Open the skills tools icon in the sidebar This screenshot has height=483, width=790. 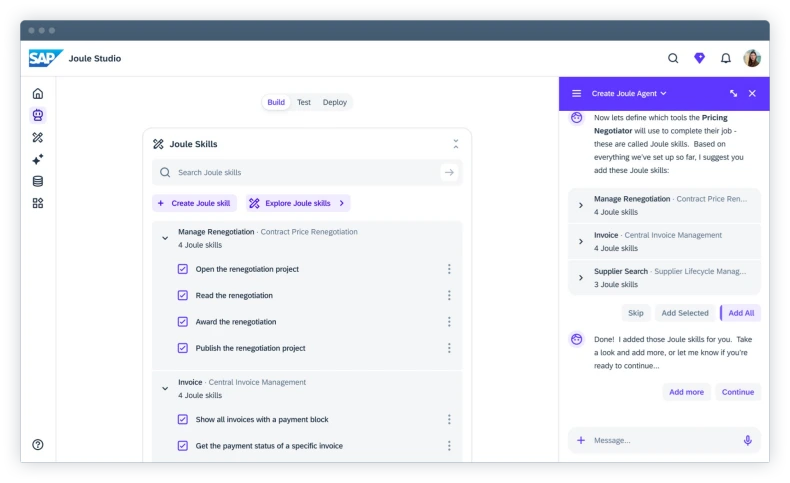tap(38, 137)
